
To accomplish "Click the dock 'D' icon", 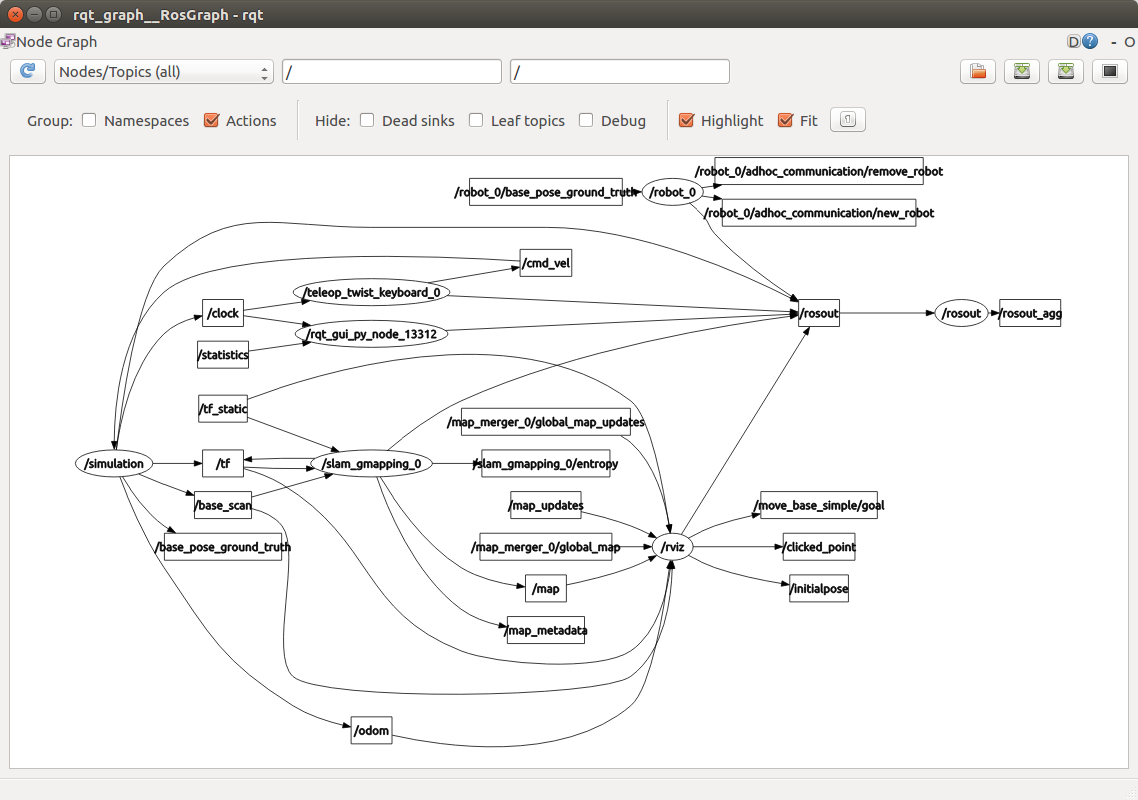I will [x=1073, y=41].
